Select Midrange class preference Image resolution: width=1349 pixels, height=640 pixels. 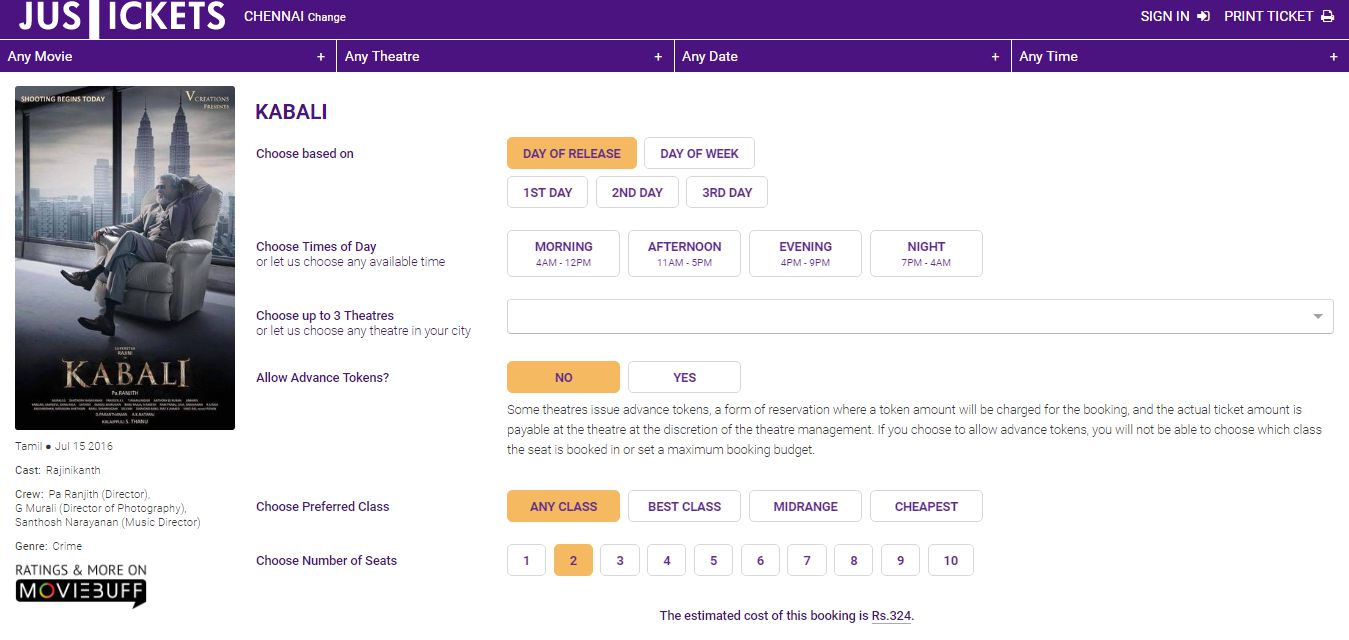805,506
